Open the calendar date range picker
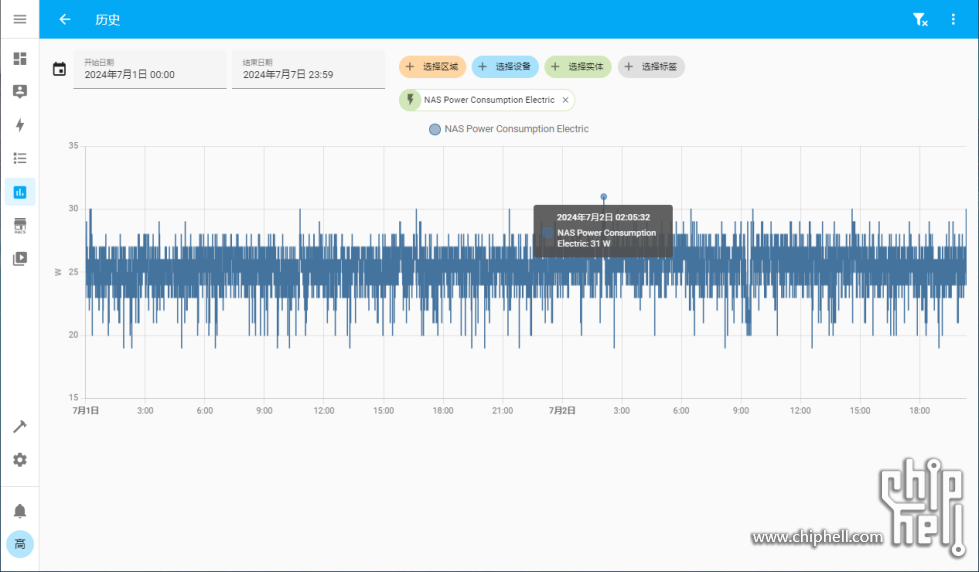Viewport: 979px width, 572px height. tap(59, 69)
